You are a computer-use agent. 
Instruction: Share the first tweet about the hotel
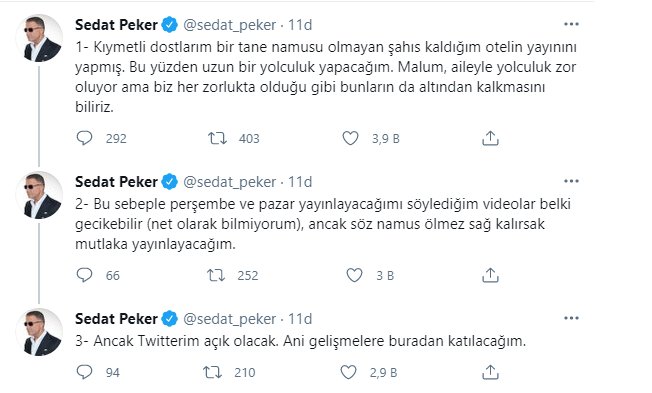click(490, 138)
